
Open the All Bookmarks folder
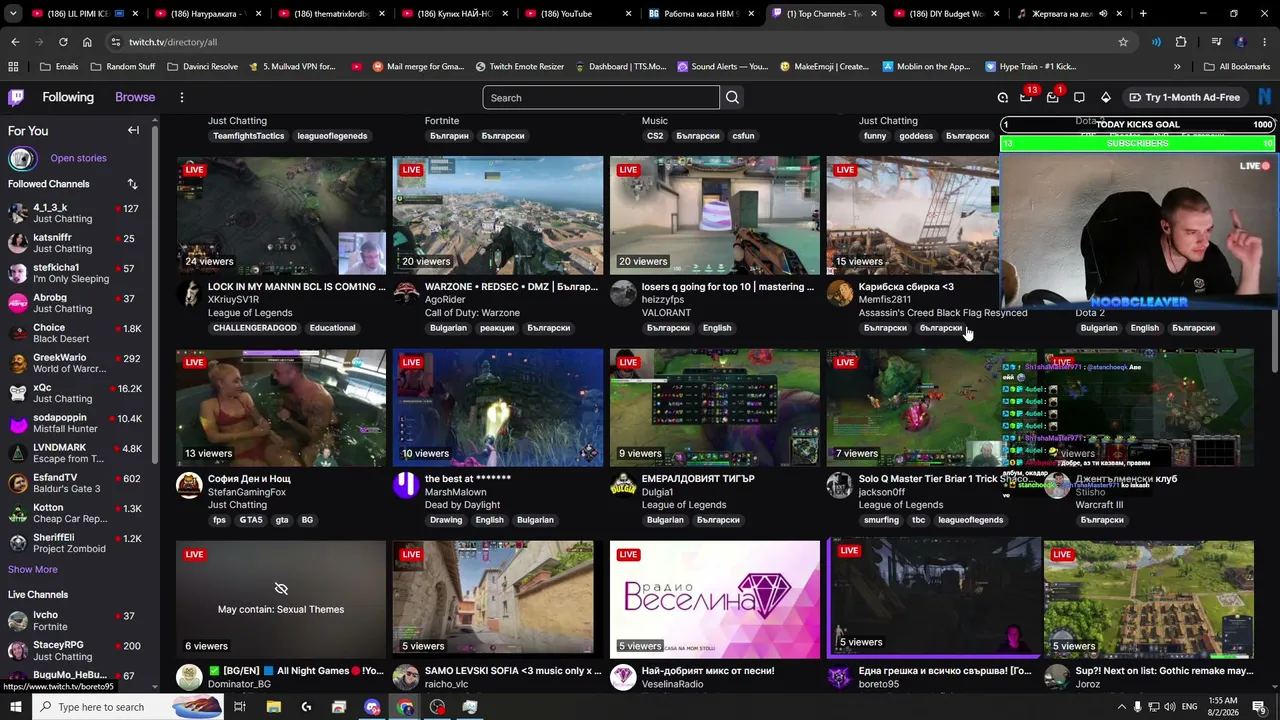[x=1237, y=67]
